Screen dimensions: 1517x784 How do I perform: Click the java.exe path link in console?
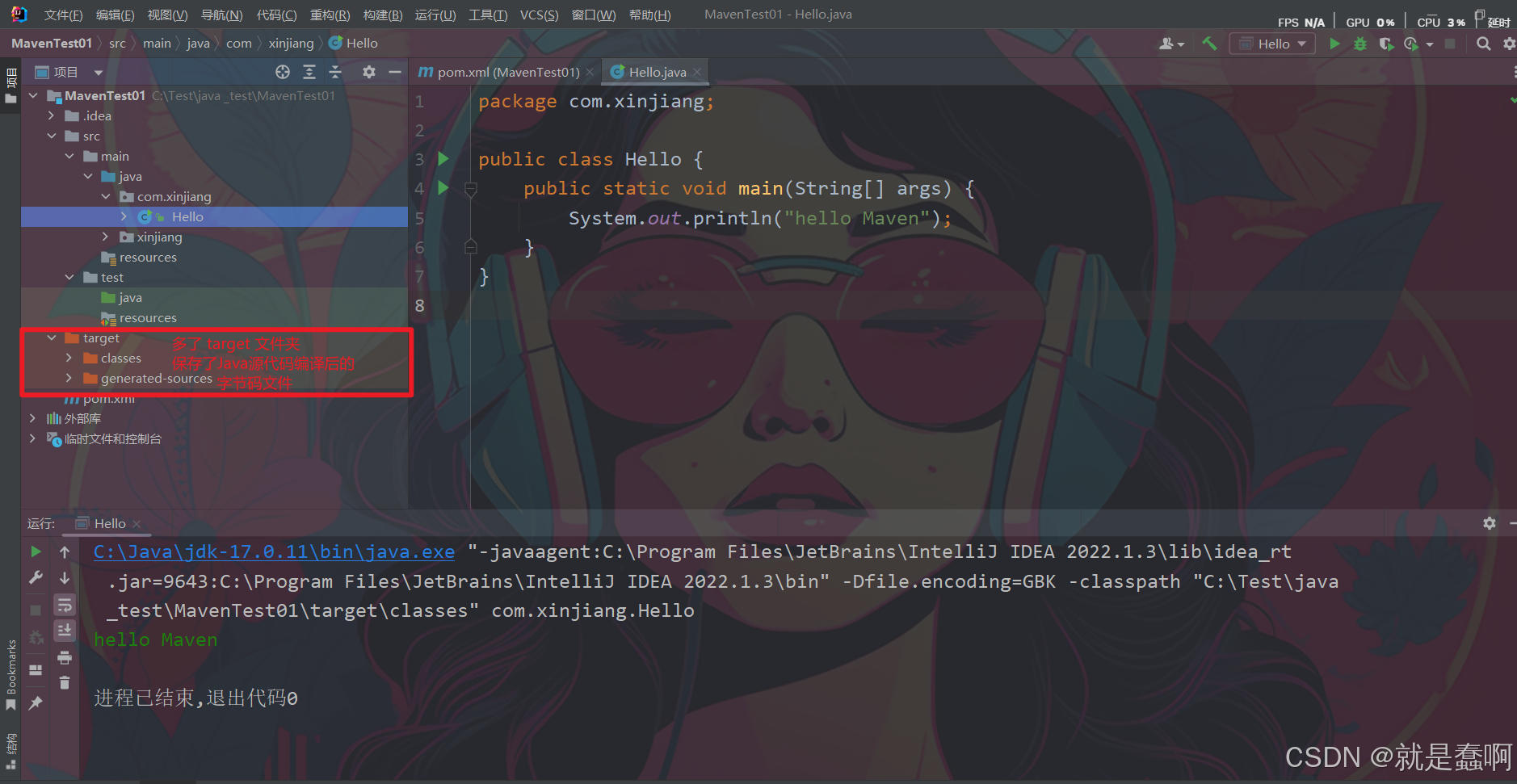tap(274, 551)
